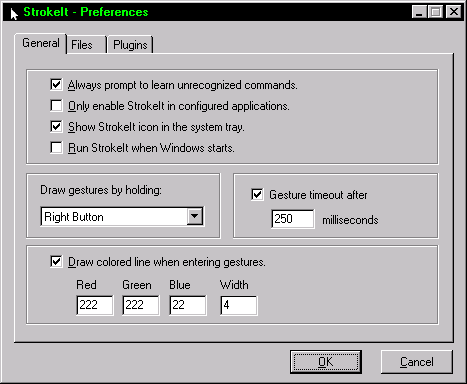This screenshot has width=467, height=384.
Task: Click the StrokeIt cursor icon in title bar
Action: coord(14,13)
